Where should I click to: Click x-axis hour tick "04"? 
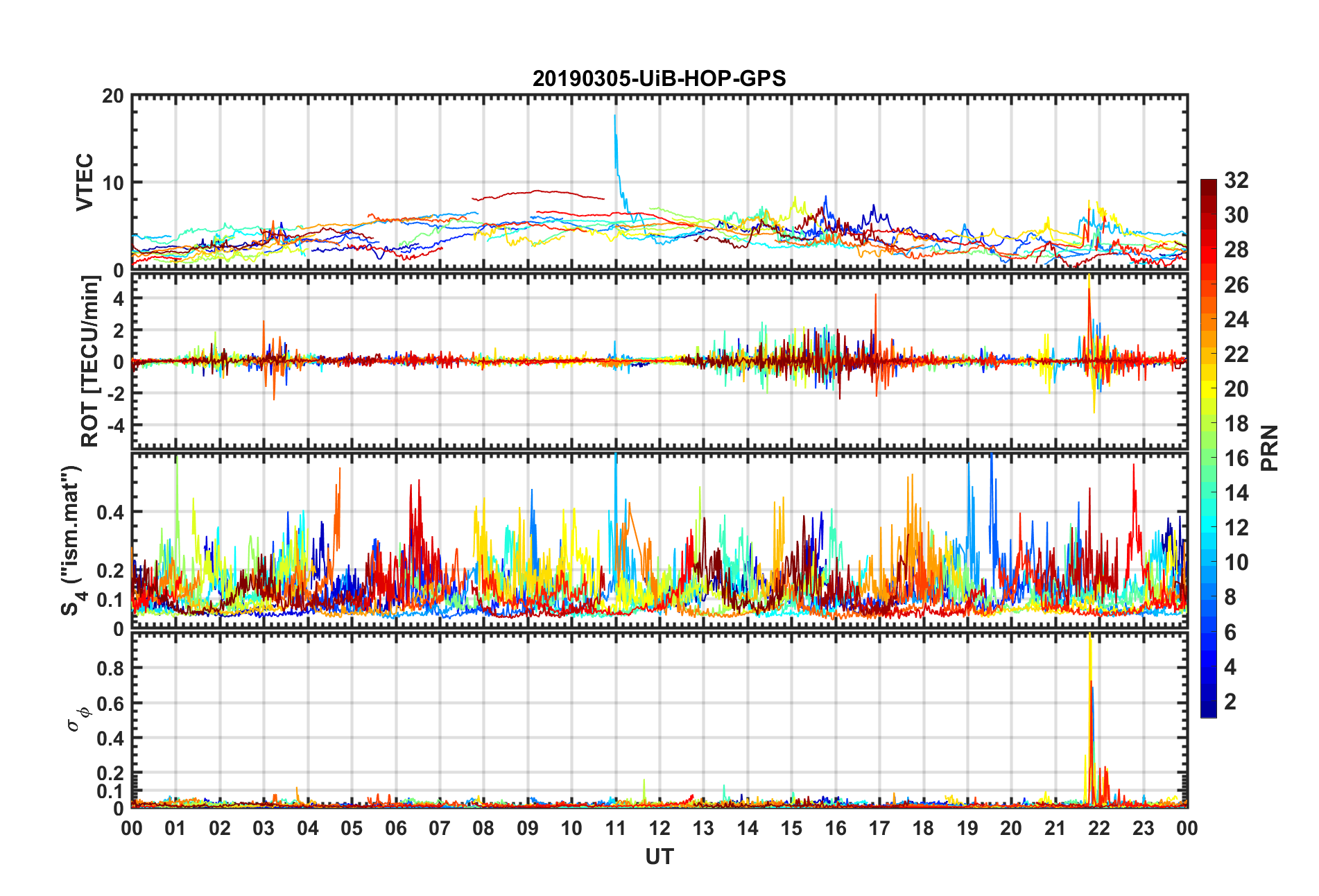coord(308,828)
